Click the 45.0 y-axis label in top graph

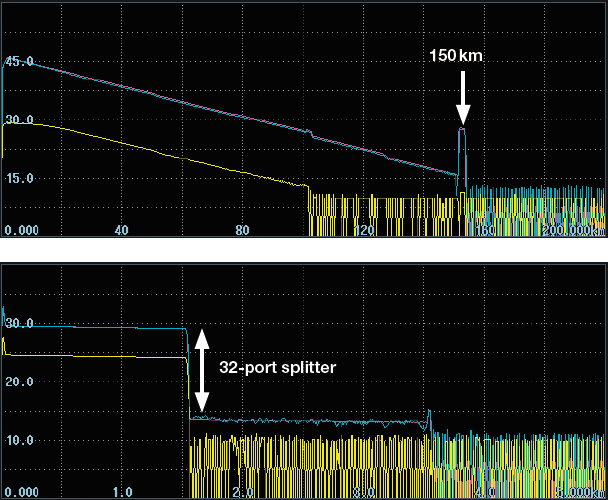click(20, 62)
